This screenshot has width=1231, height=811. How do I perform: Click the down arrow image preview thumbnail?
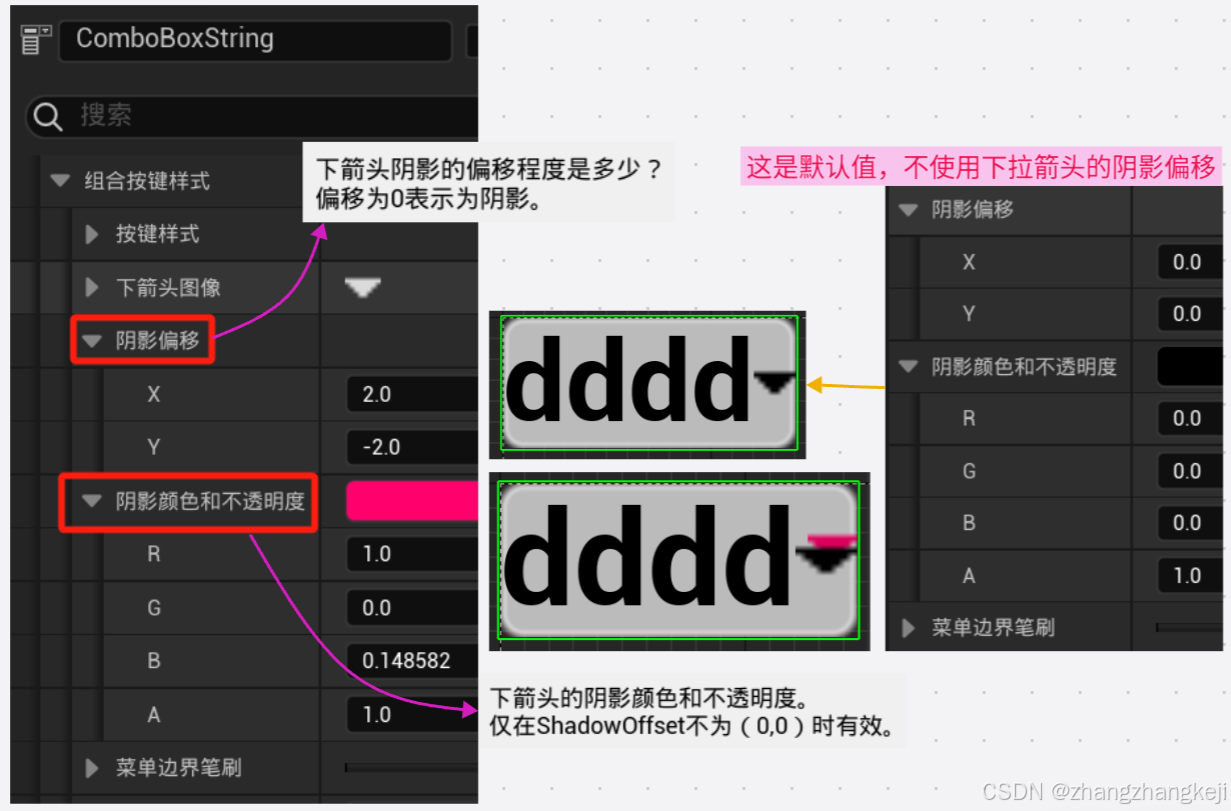[360, 287]
